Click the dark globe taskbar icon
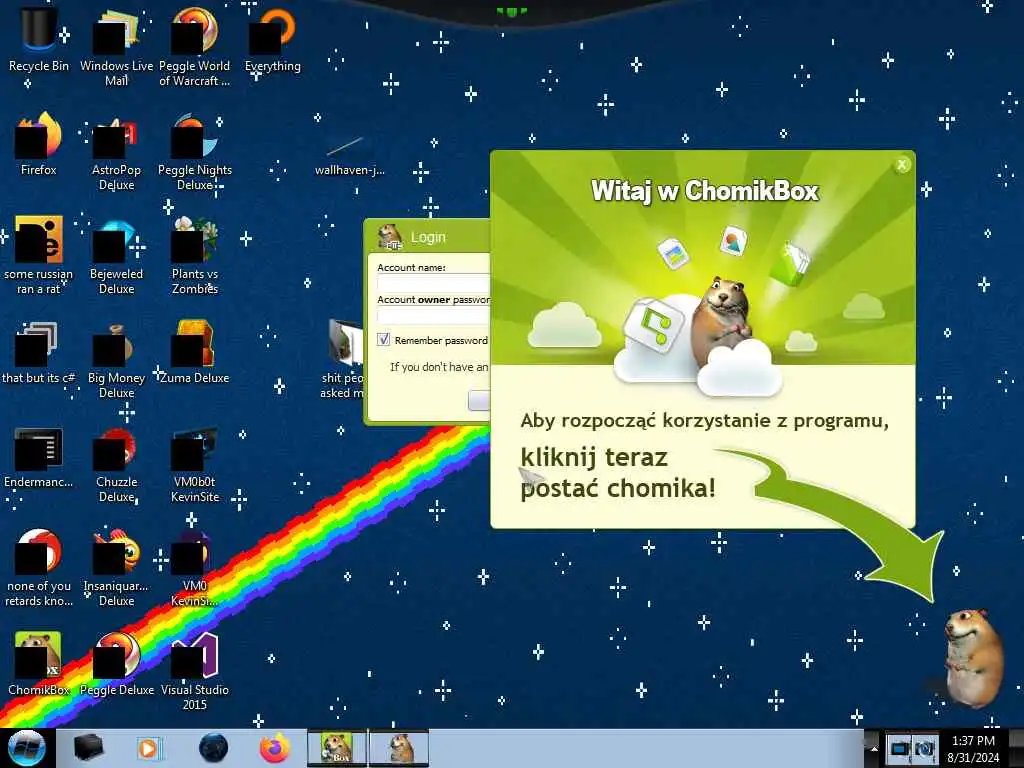 click(x=213, y=748)
